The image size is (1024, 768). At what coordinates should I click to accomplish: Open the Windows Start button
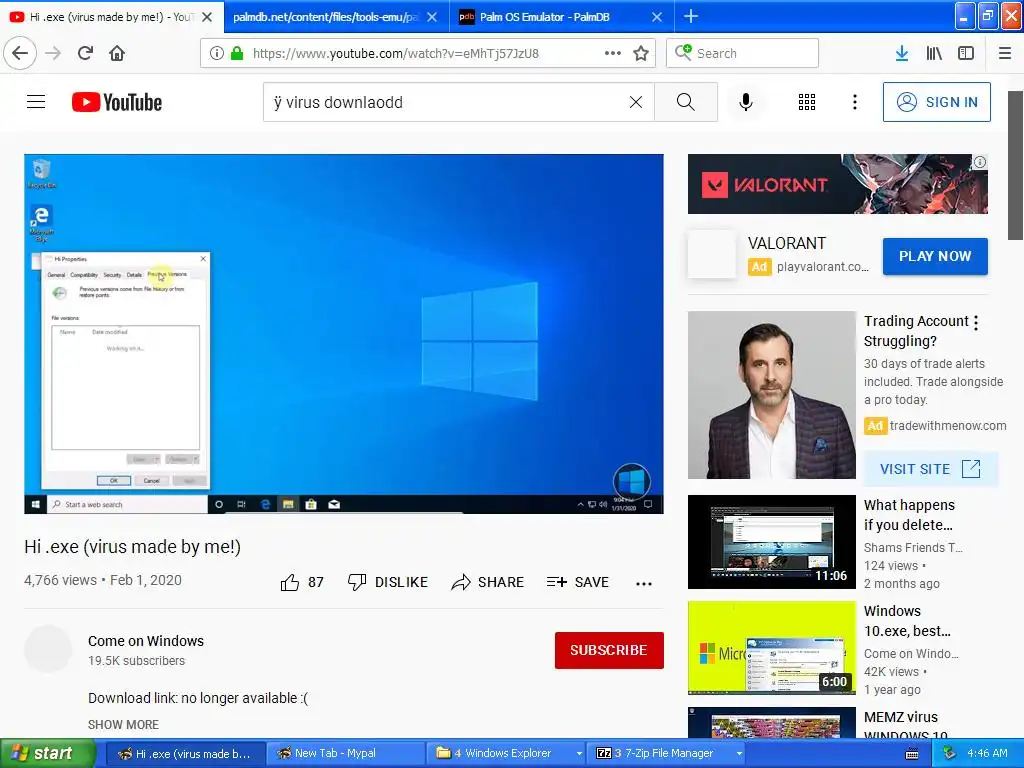click(46, 753)
